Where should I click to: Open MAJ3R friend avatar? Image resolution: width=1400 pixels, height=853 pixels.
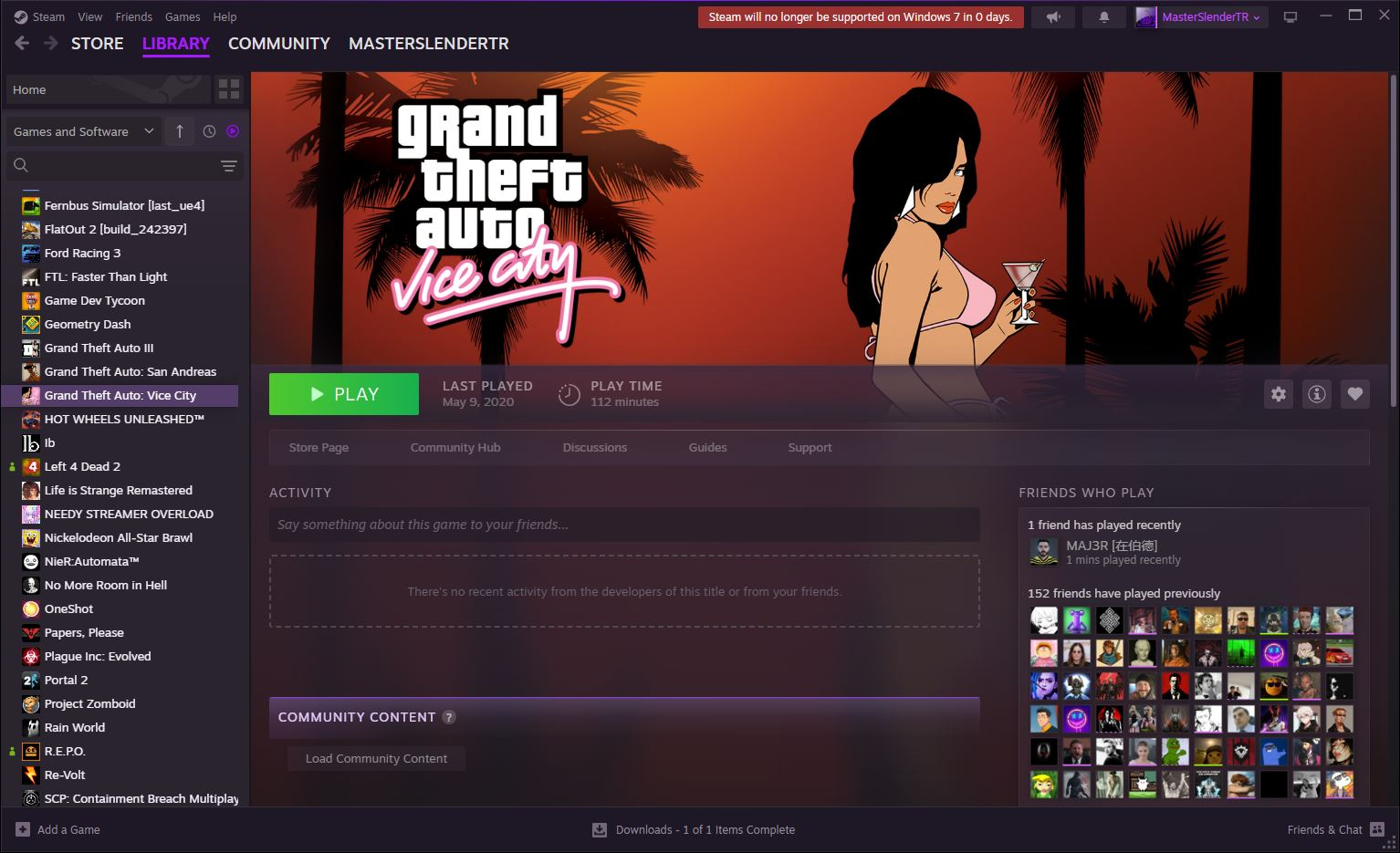[1044, 552]
